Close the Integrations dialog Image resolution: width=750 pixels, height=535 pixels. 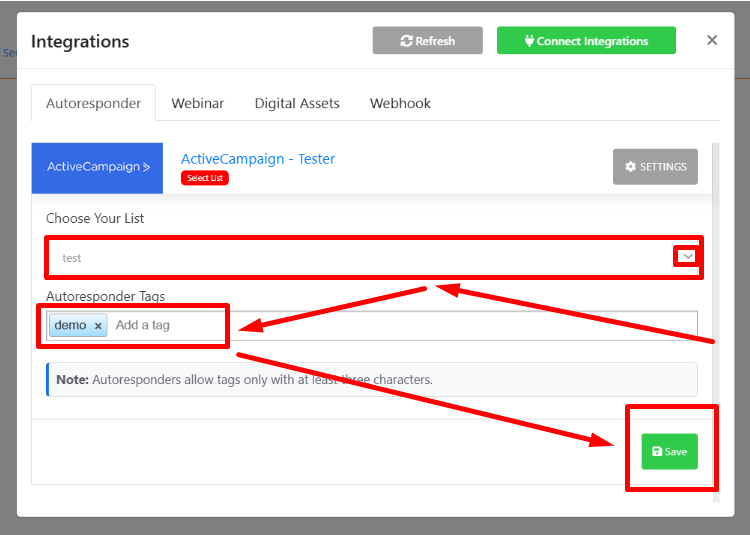coord(712,40)
